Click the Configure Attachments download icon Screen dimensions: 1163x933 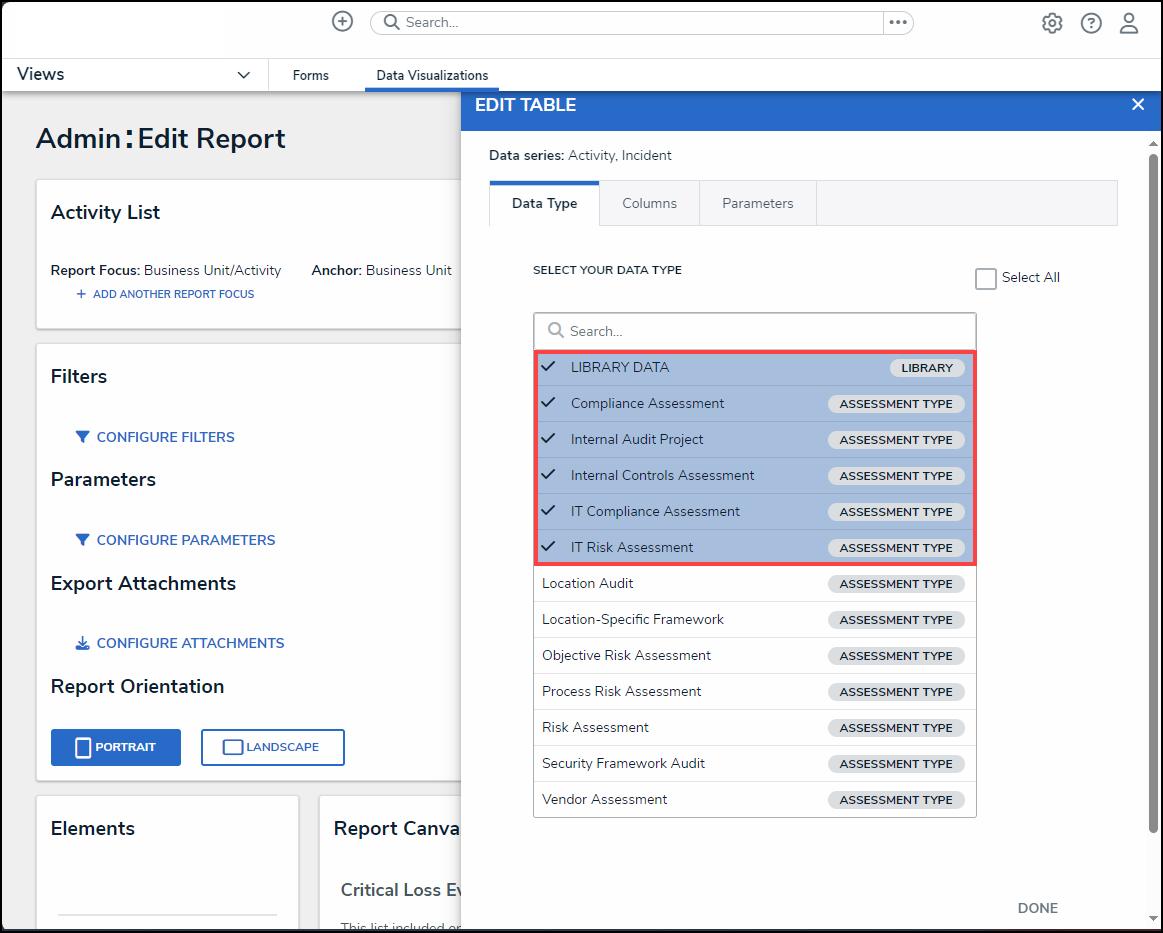pyautogui.click(x=83, y=643)
